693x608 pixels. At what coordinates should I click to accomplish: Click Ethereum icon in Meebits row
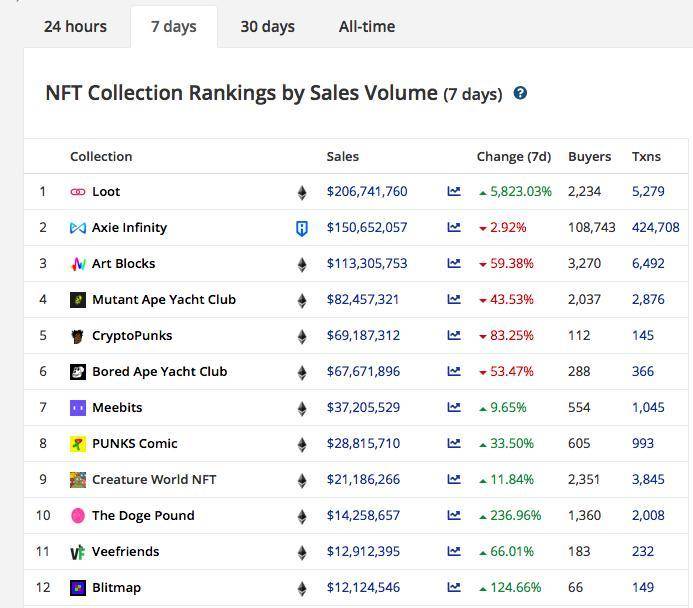click(301, 408)
